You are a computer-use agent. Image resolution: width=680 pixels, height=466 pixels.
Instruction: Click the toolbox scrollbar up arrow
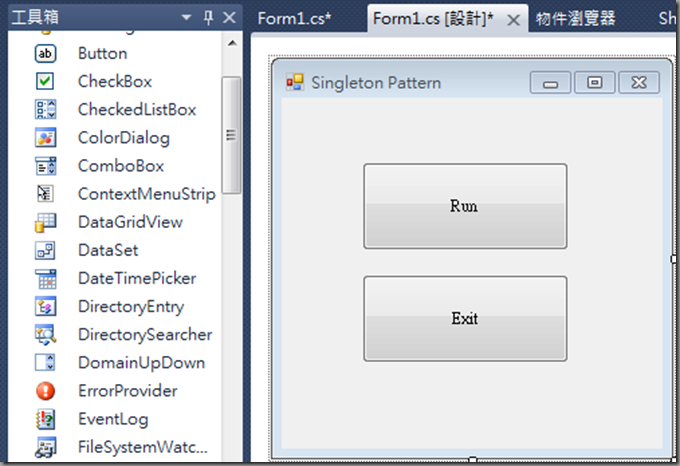coord(232,43)
